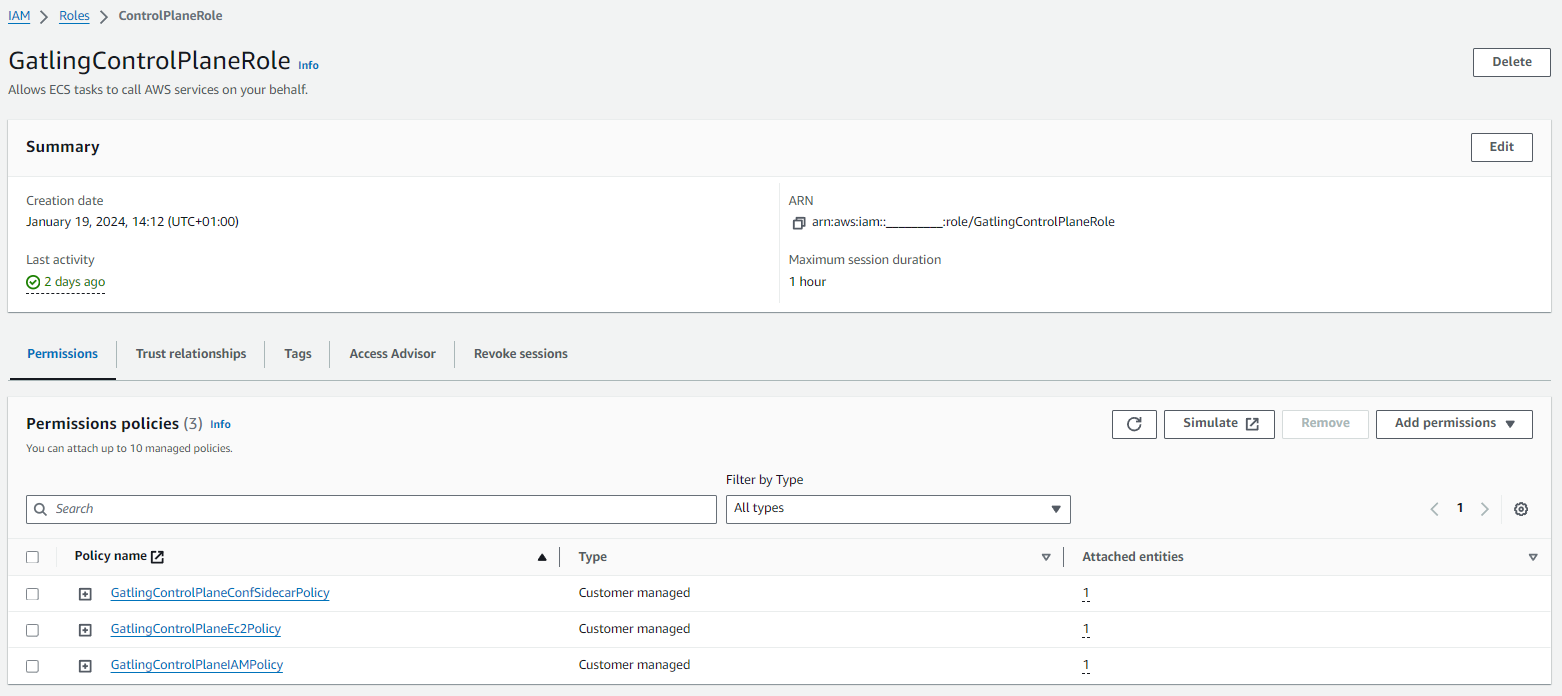
Task: Open the Tags tab
Action: [298, 354]
